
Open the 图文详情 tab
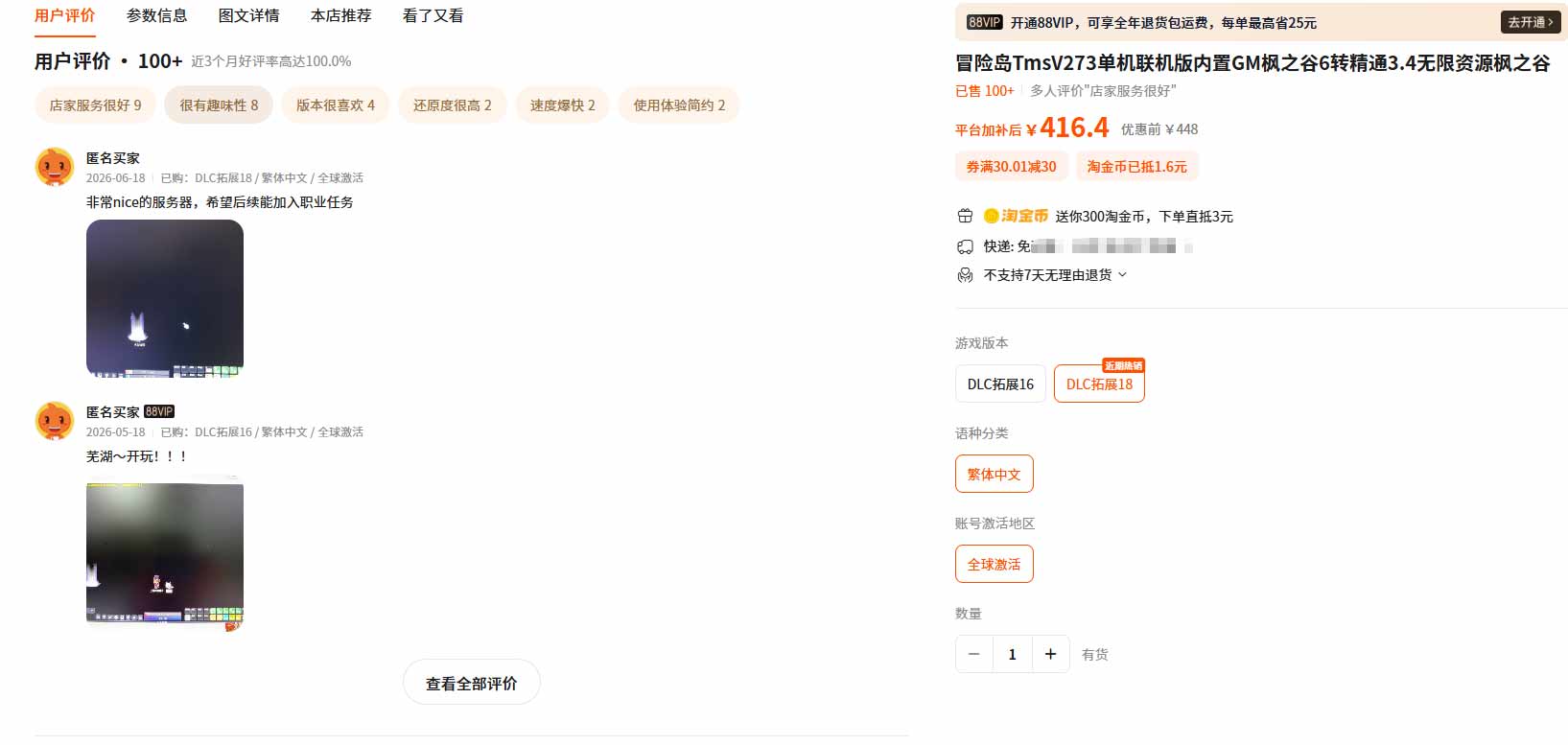point(248,15)
